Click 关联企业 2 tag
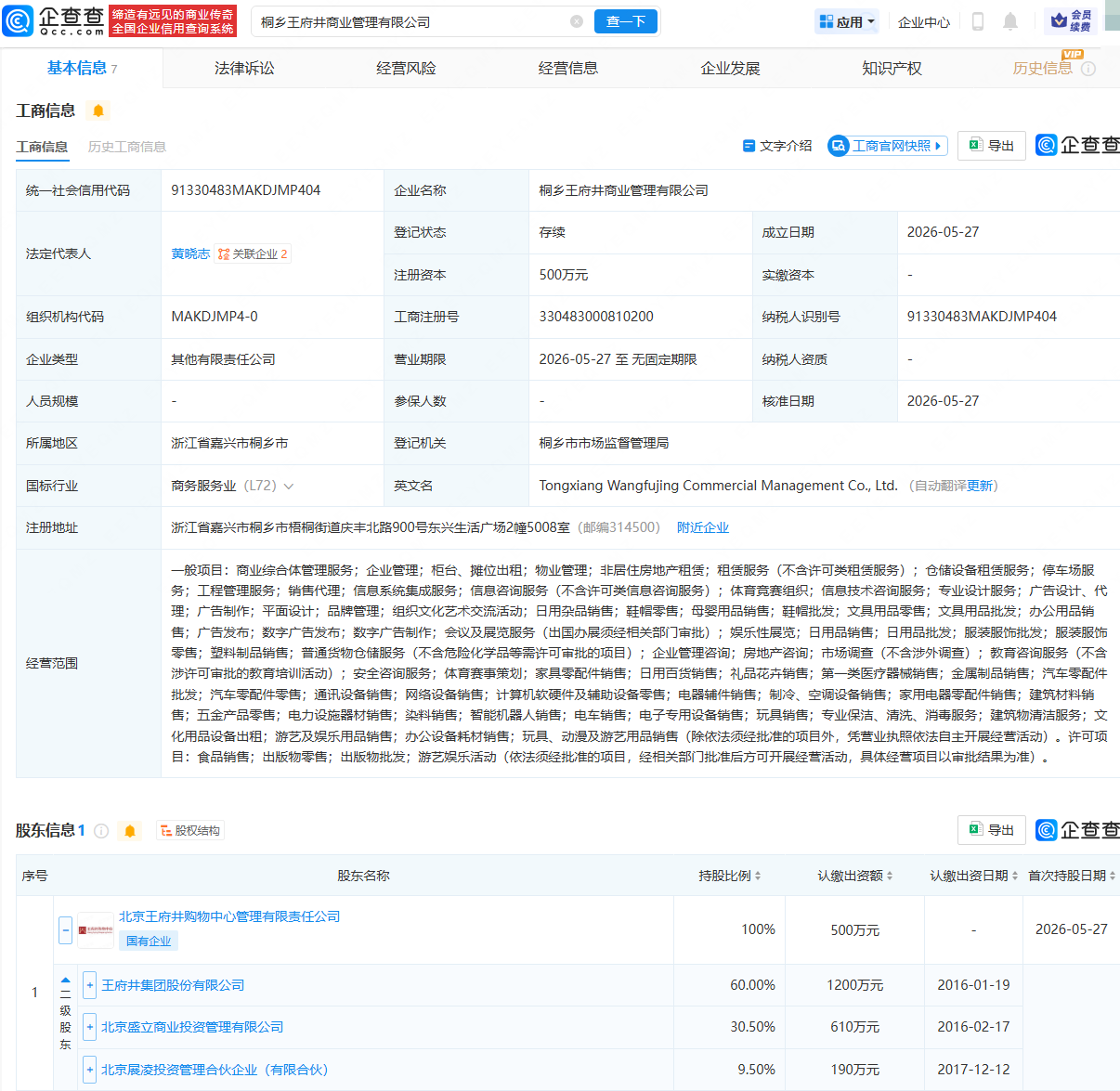The height and width of the screenshot is (1091, 1120). (253, 253)
